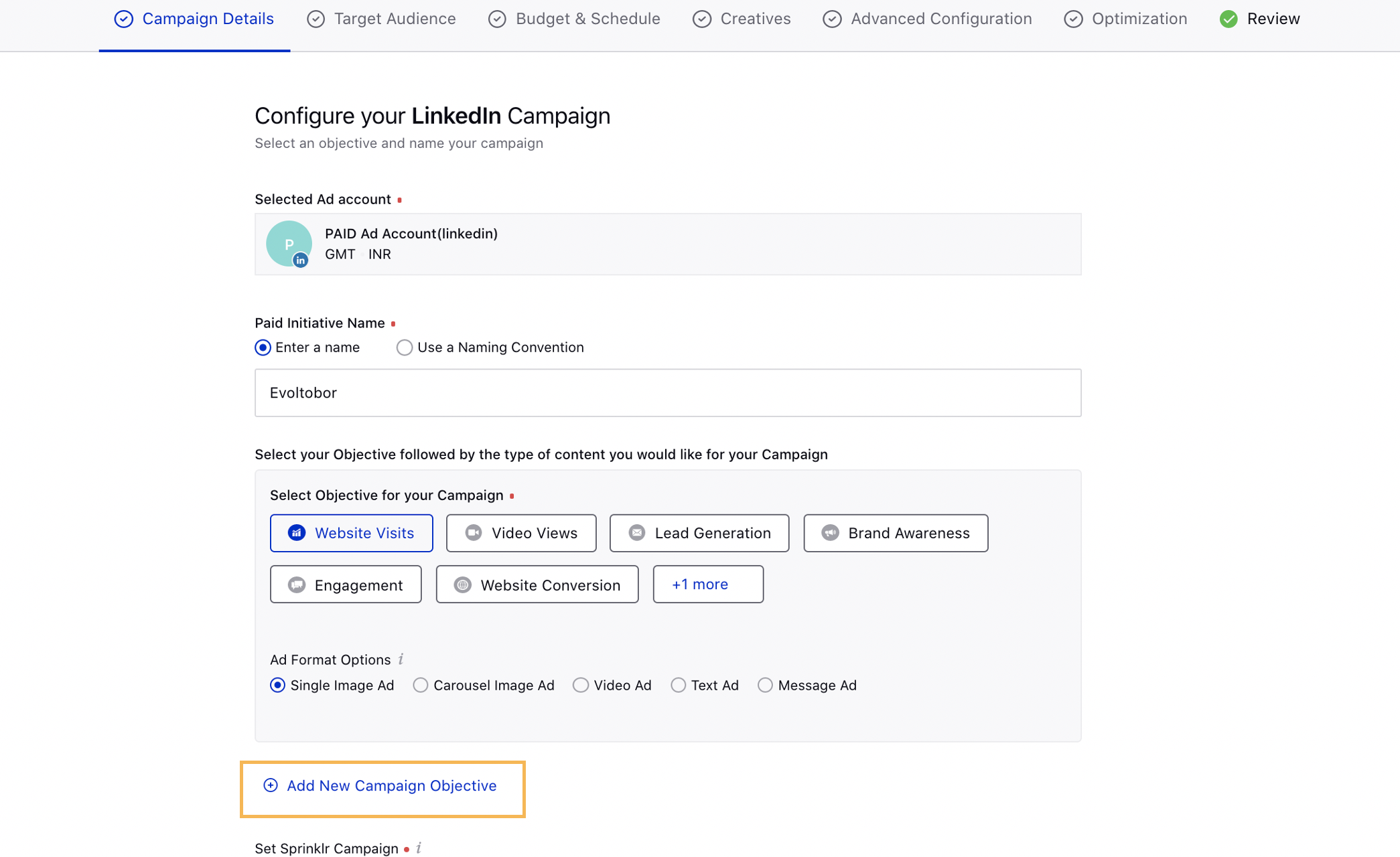Click the check icon beside Creatives
The image size is (1400, 857).
tap(702, 19)
